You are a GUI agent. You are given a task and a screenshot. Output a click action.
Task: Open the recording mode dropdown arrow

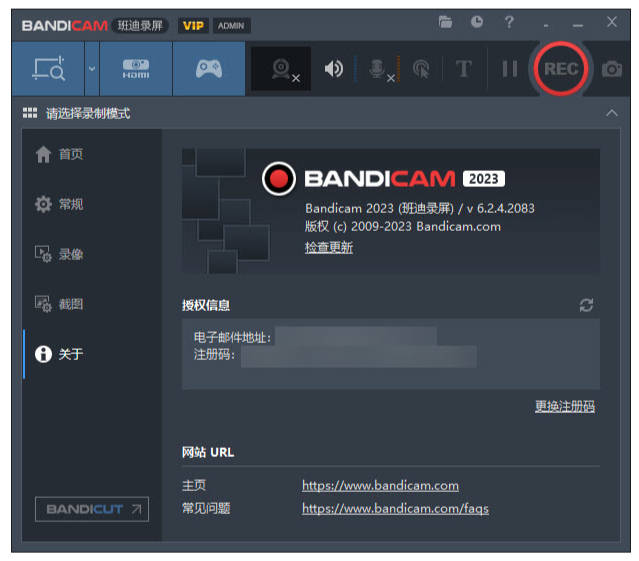(x=91, y=68)
